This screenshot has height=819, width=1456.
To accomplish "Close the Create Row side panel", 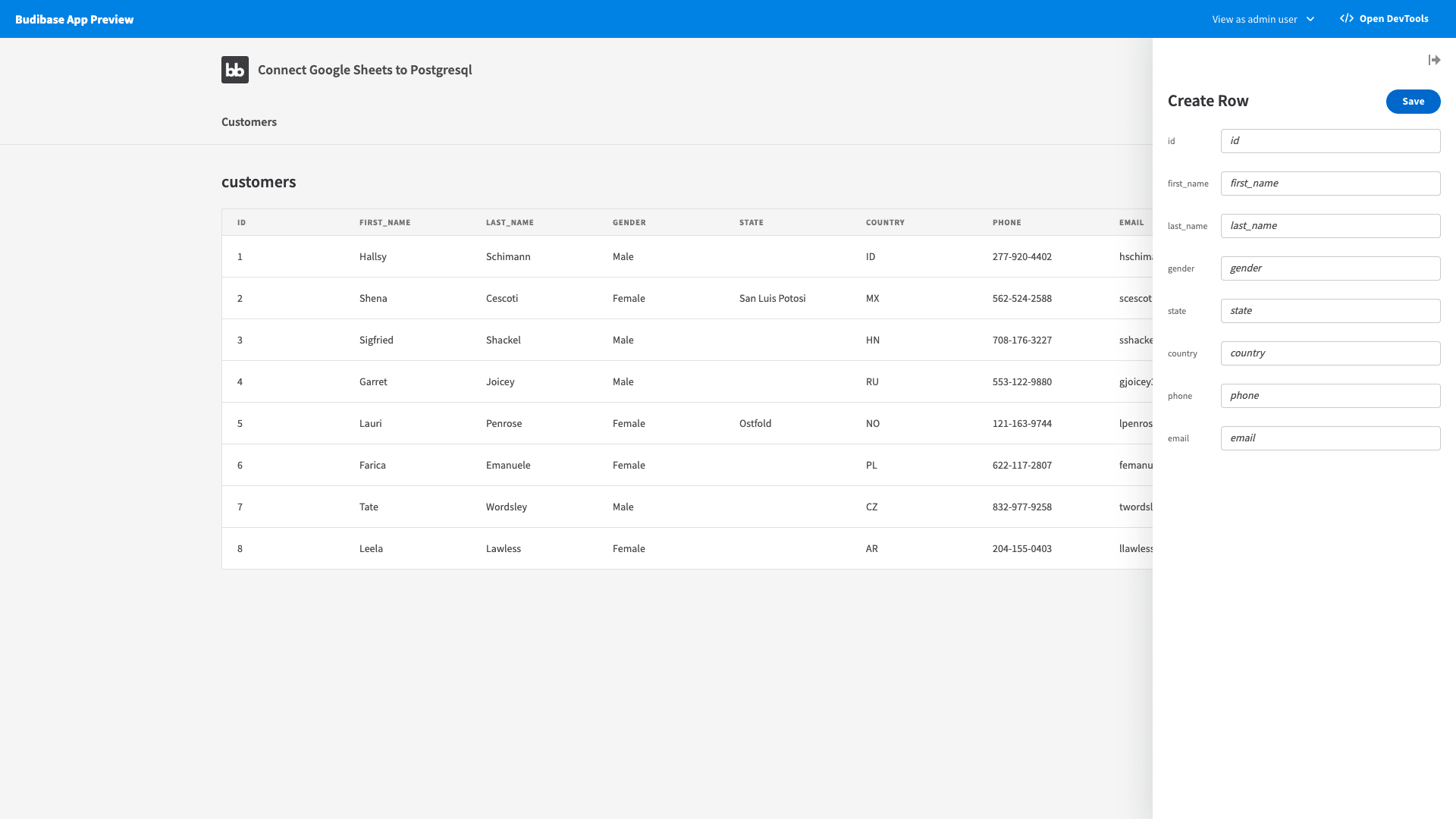I will click(x=1434, y=60).
